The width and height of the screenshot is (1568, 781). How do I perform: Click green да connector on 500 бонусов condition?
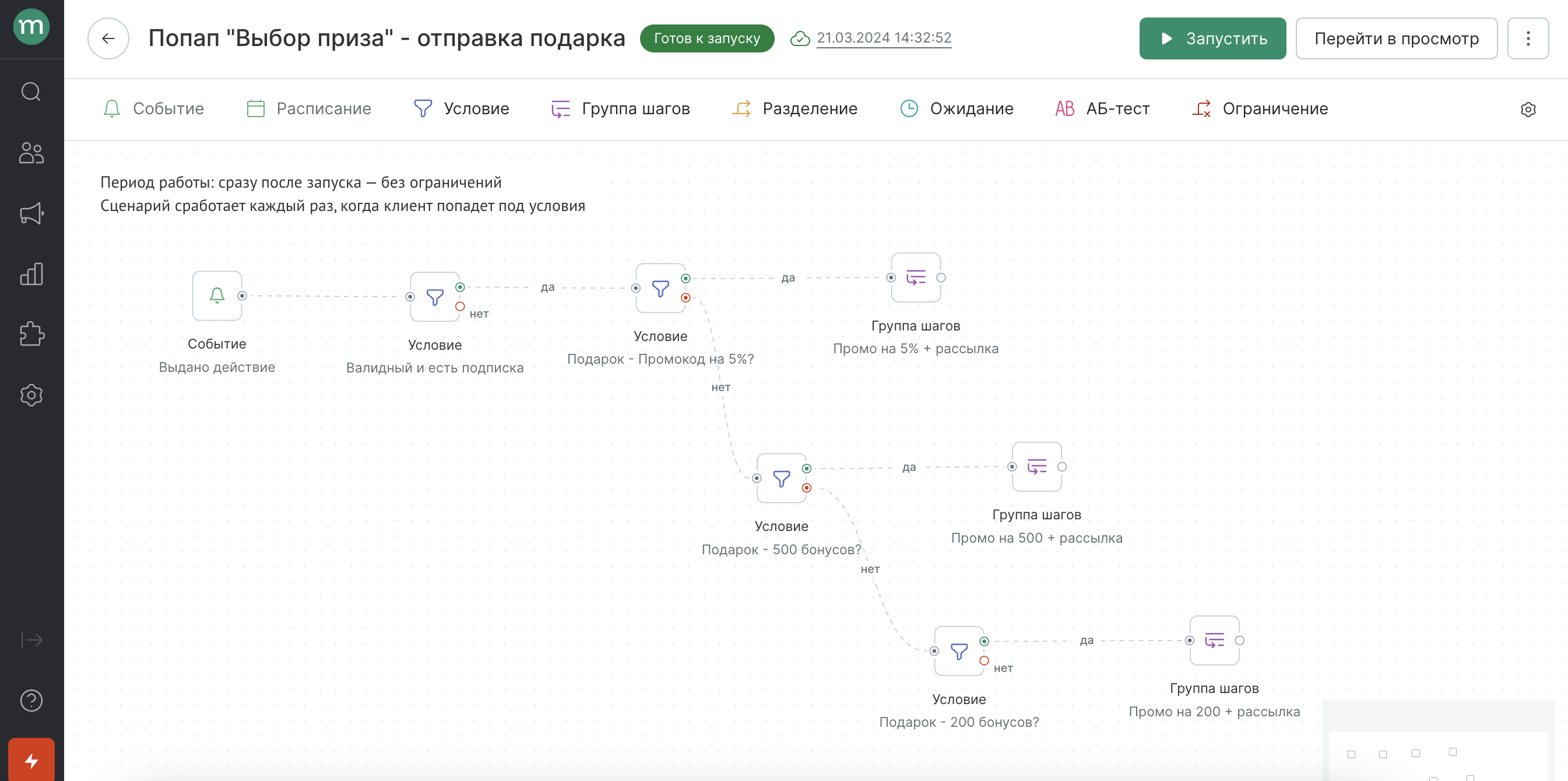(807, 468)
